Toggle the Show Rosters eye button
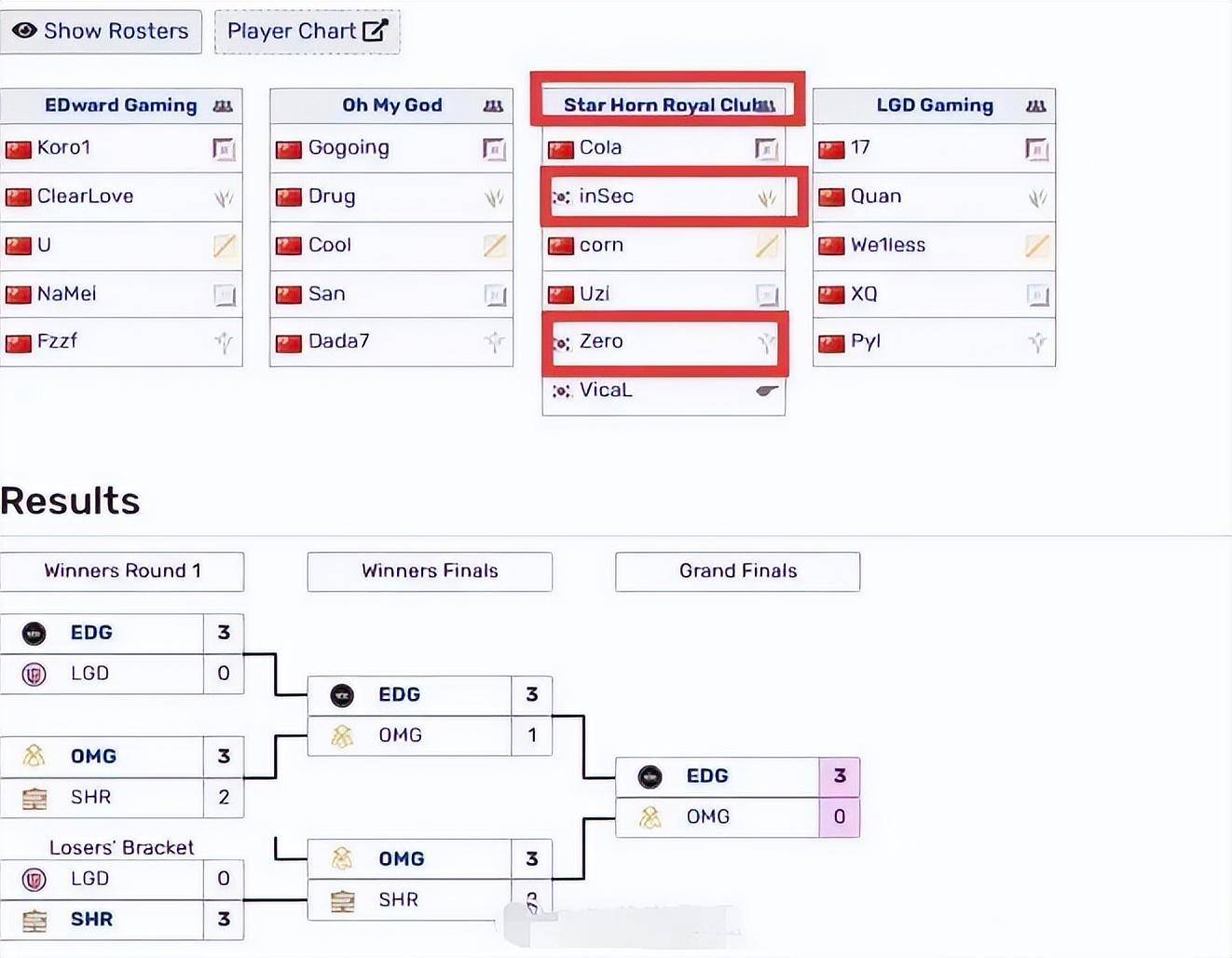Viewport: 1232px width, 958px height. tap(101, 31)
